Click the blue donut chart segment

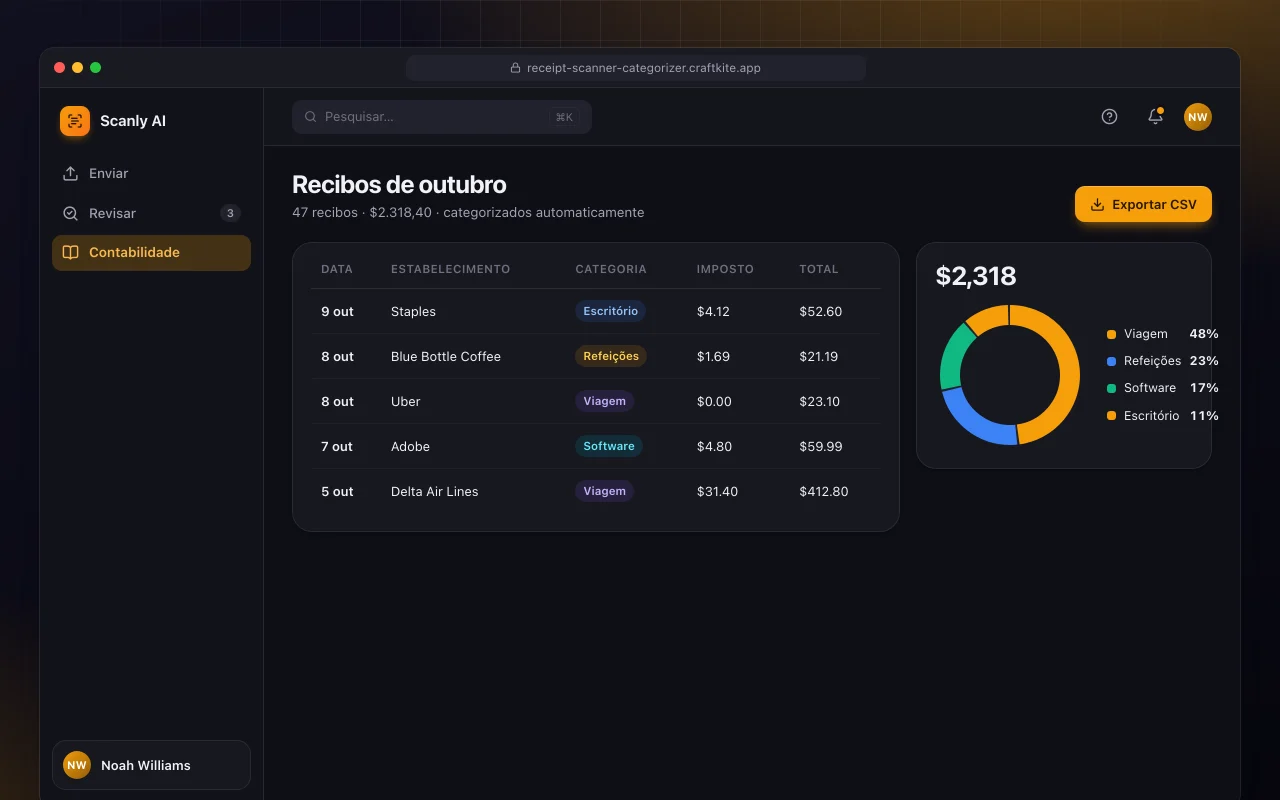[975, 421]
